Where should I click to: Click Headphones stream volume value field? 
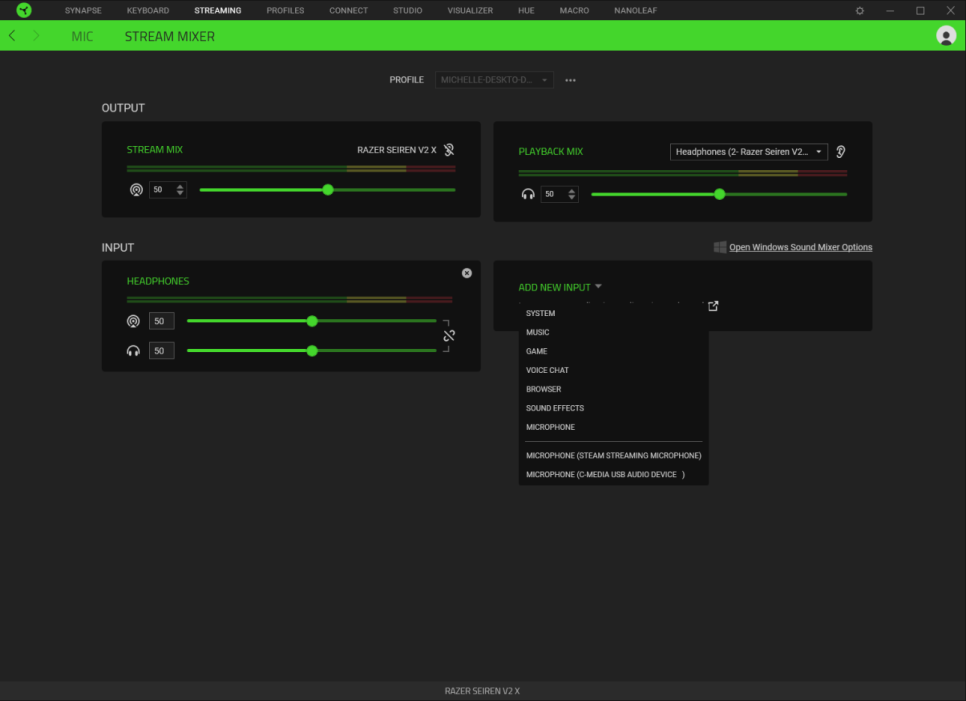click(161, 321)
